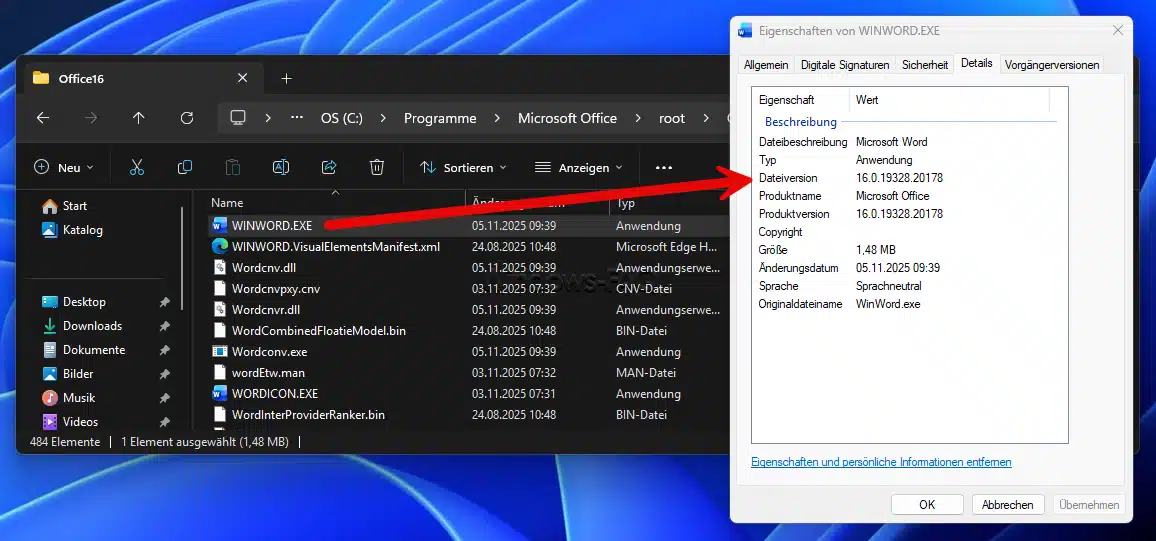Go up one folder level
The width and height of the screenshot is (1156, 541).
(x=138, y=118)
